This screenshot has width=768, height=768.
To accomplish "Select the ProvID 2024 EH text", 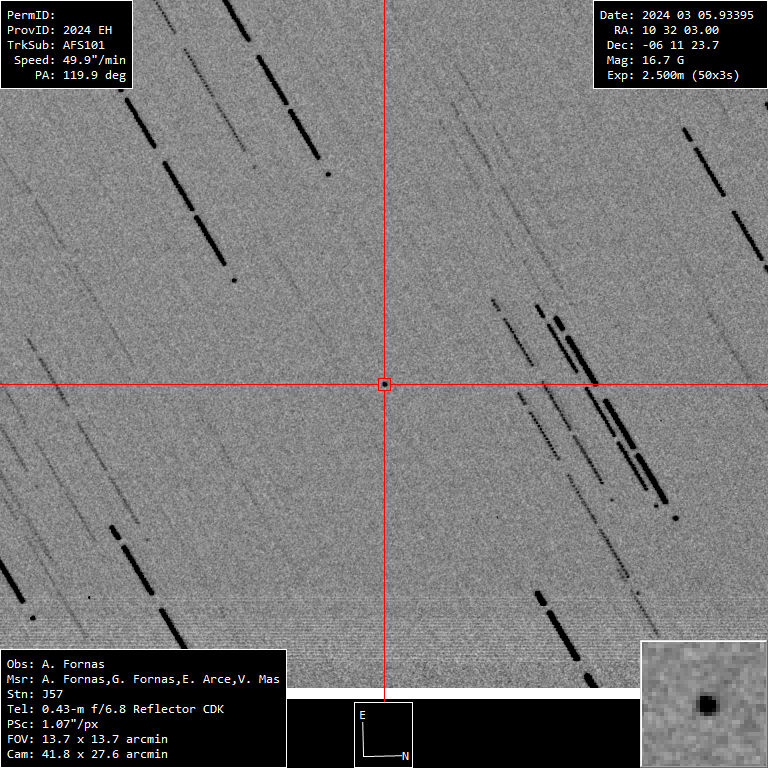I will [x=59, y=30].
